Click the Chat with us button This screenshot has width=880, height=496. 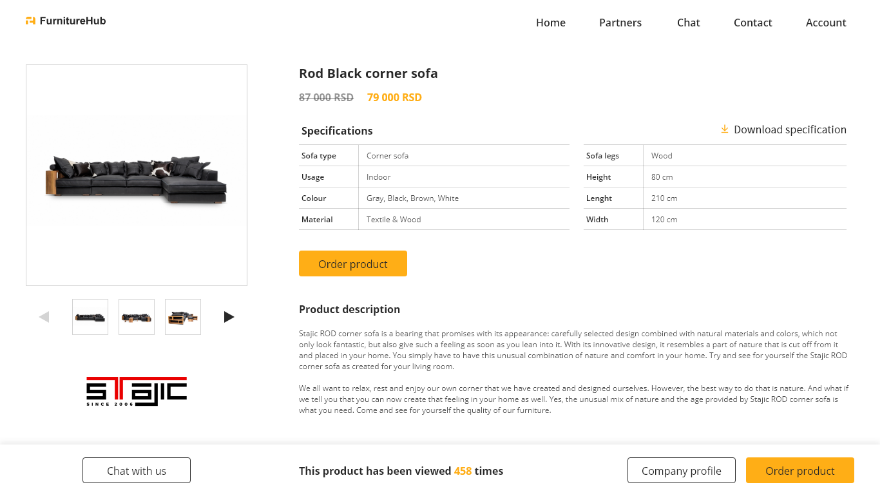[136, 471]
